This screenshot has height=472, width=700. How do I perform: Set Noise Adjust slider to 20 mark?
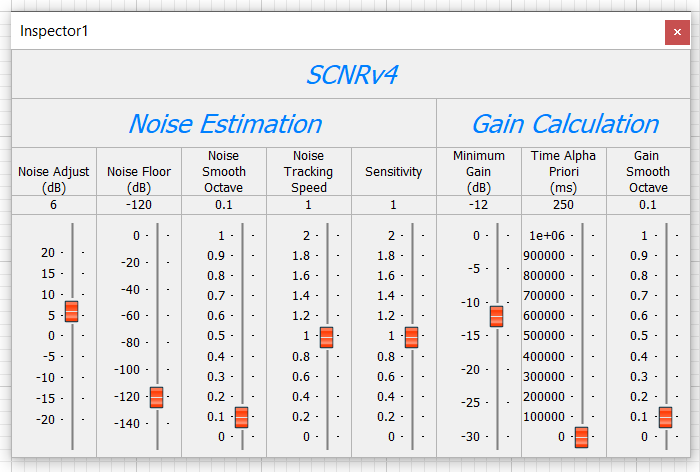click(x=71, y=253)
